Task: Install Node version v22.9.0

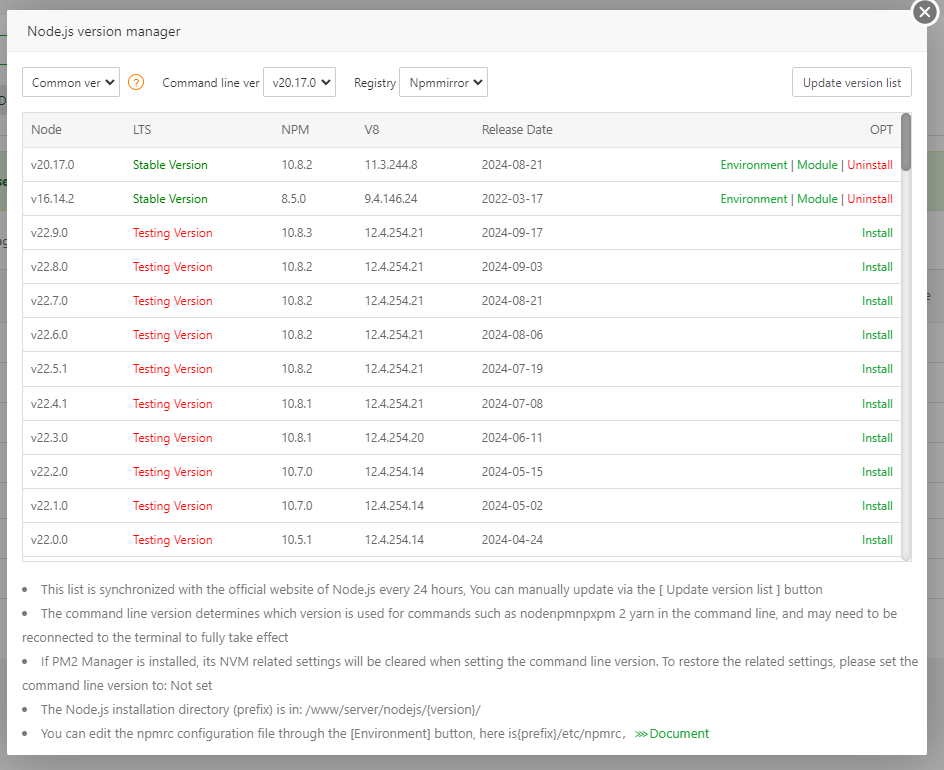Action: click(x=877, y=233)
